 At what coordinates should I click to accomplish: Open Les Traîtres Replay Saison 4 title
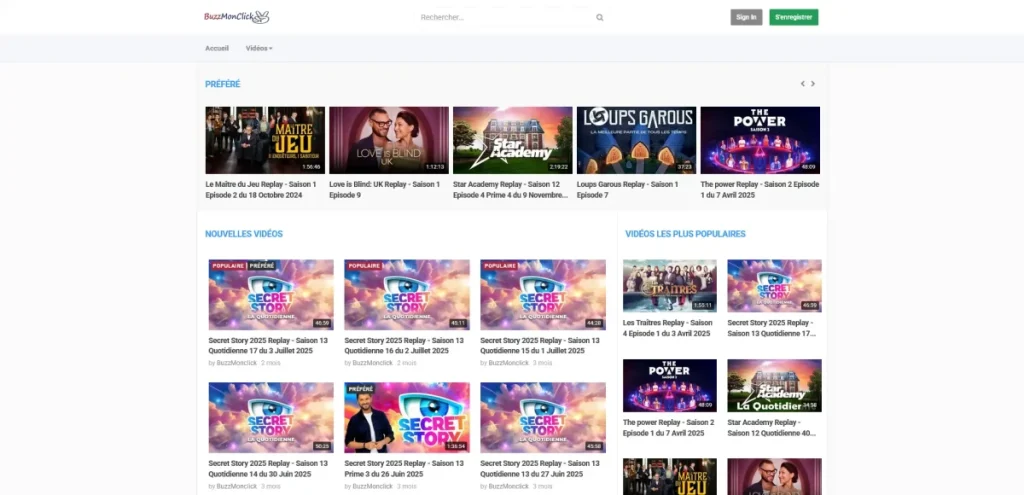[x=667, y=328]
